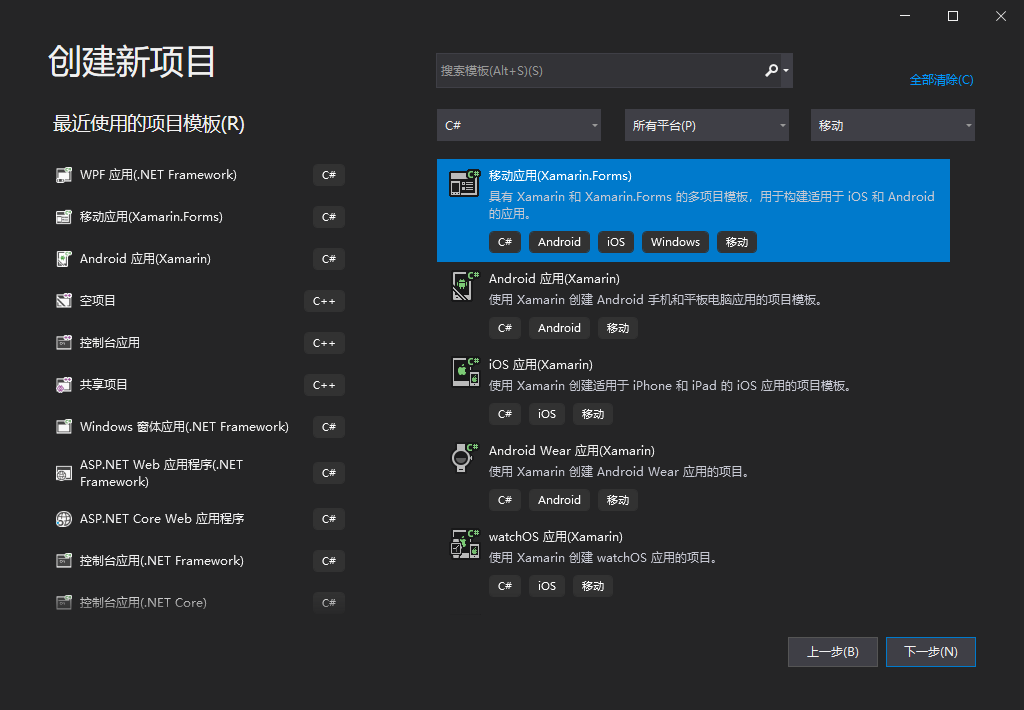This screenshot has width=1024, height=710.
Task: Click the 搜索模板 search input field
Action: [x=599, y=71]
